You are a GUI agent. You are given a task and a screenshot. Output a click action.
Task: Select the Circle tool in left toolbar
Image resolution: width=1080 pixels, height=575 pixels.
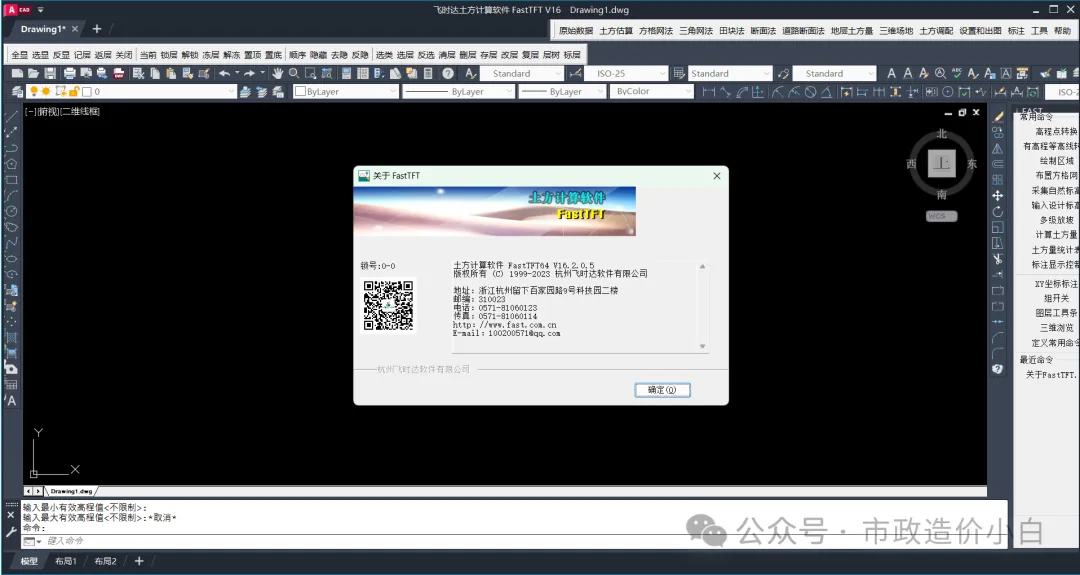click(11, 211)
